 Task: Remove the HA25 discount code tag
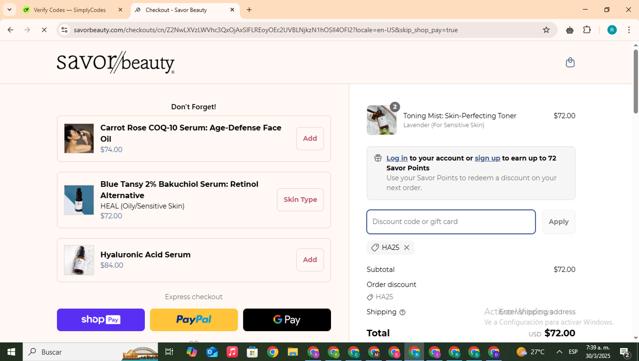point(406,247)
